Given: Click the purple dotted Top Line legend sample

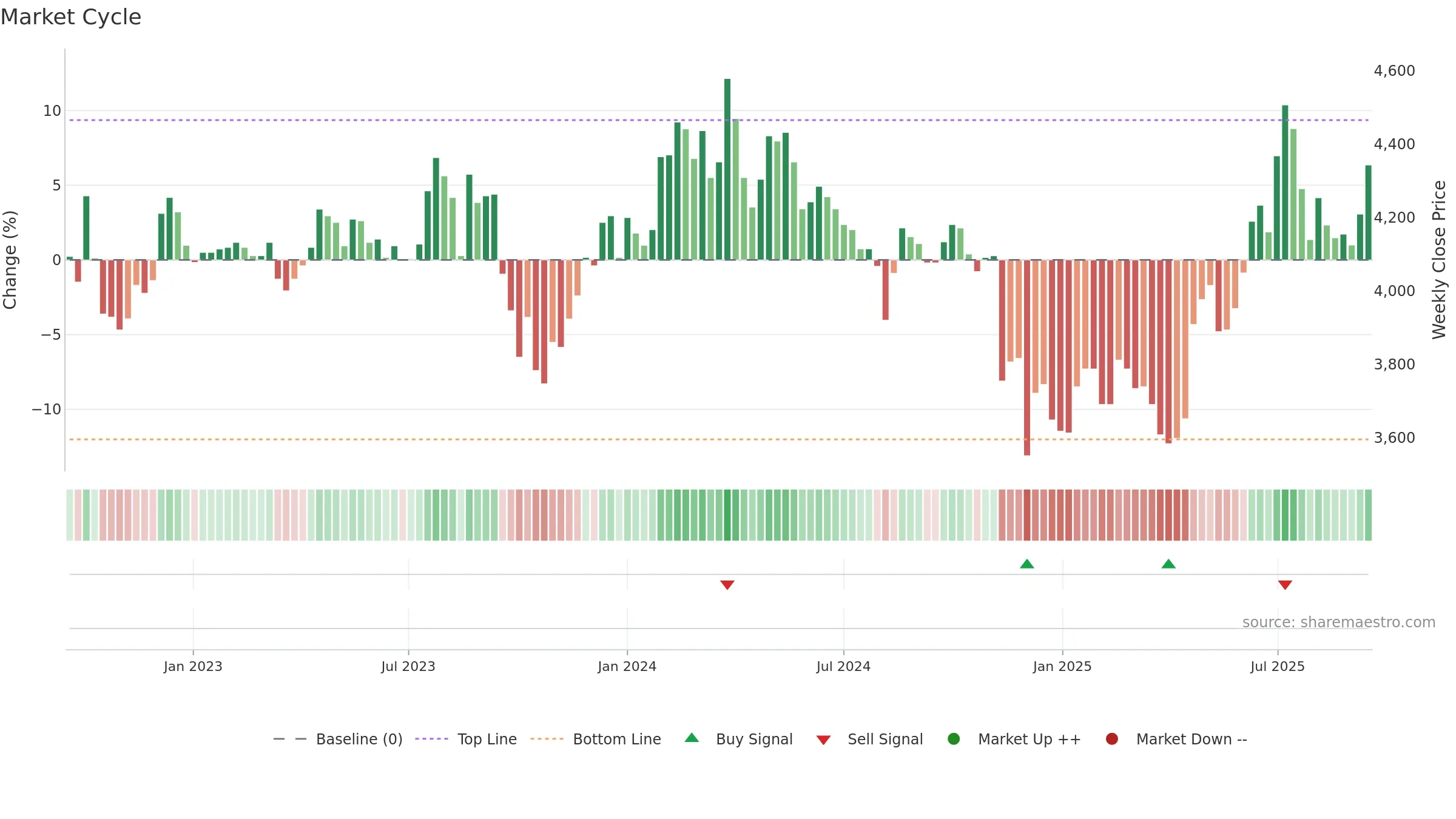Looking at the screenshot, I should tap(431, 739).
